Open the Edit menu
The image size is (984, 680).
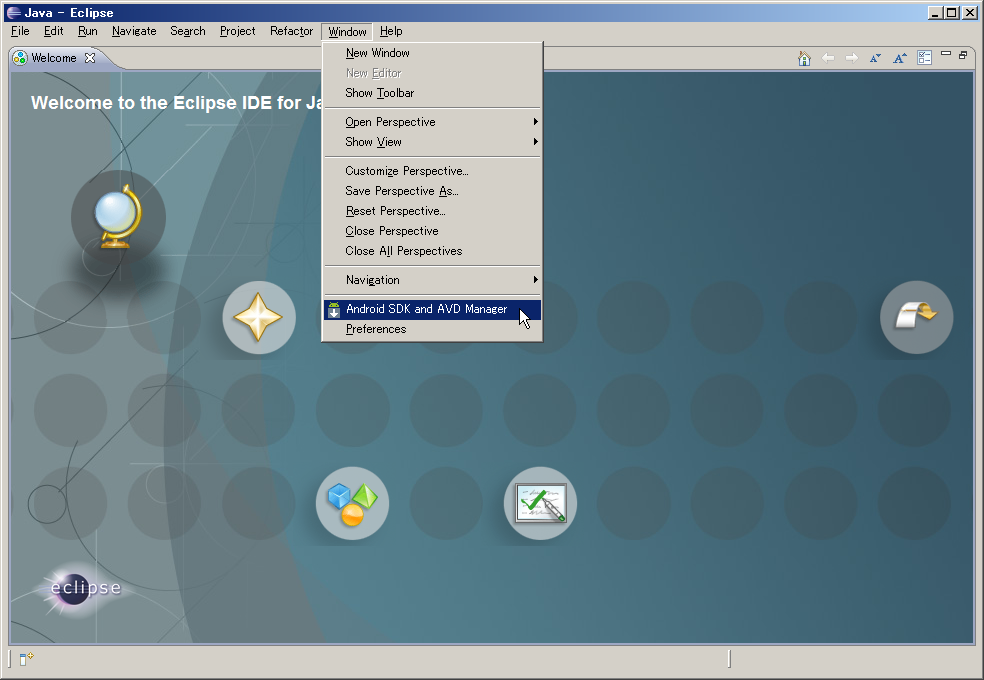coord(53,31)
